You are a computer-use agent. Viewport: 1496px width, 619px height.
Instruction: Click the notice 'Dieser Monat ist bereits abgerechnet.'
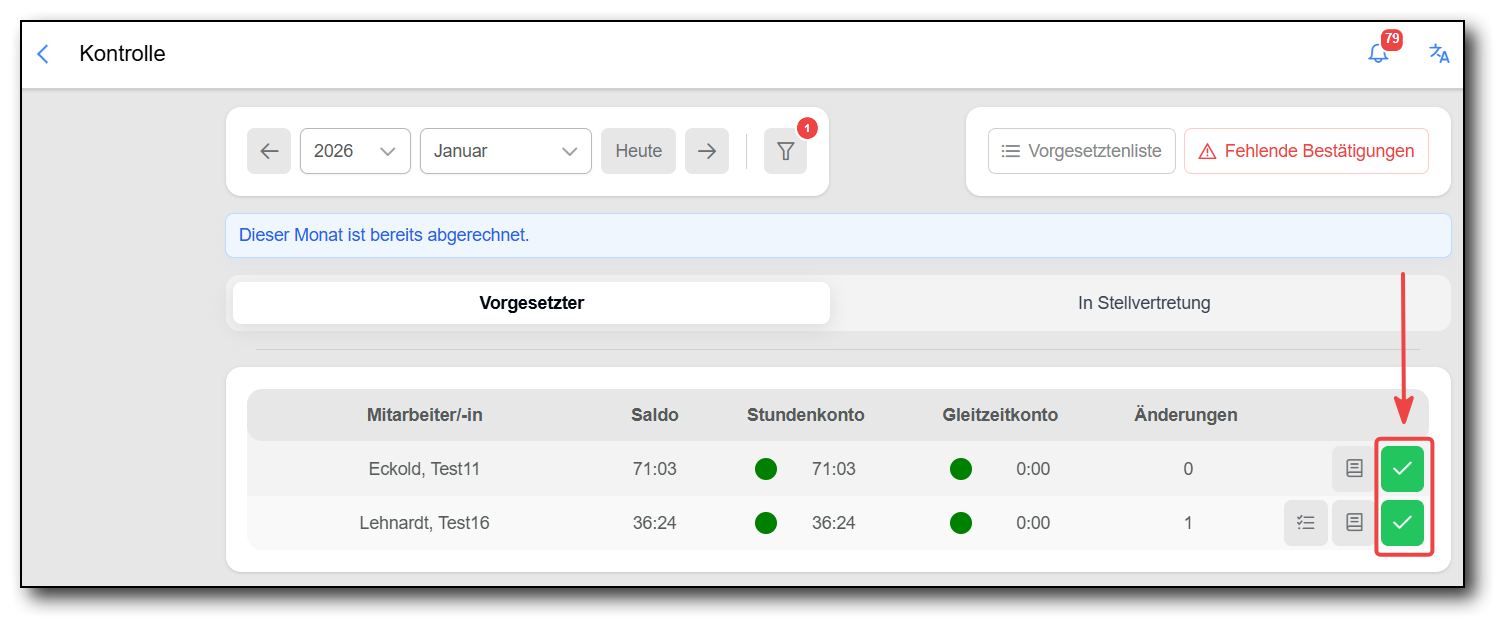(384, 236)
